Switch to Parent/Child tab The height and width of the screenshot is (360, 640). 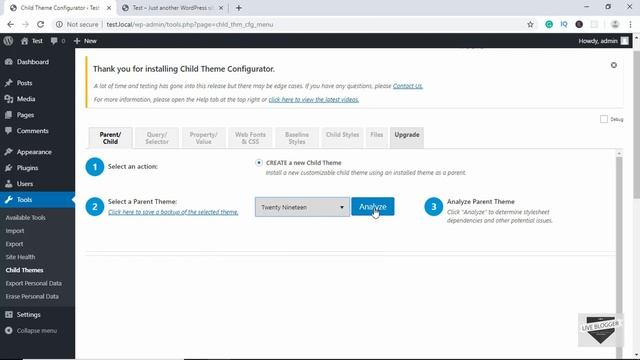pyautogui.click(x=110, y=138)
